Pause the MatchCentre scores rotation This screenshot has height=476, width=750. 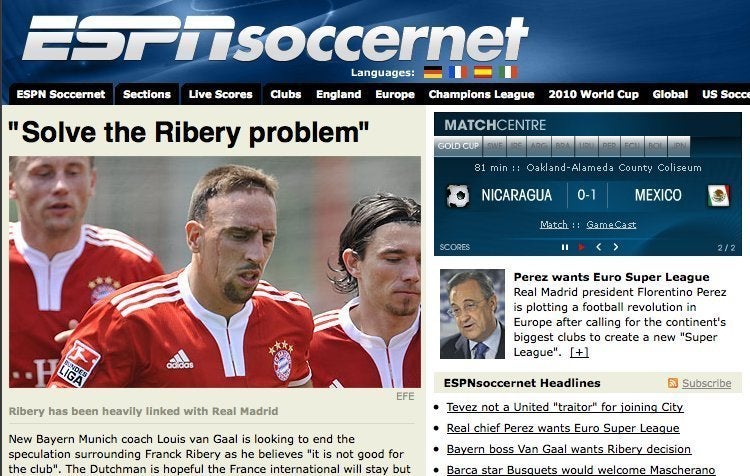coord(565,247)
